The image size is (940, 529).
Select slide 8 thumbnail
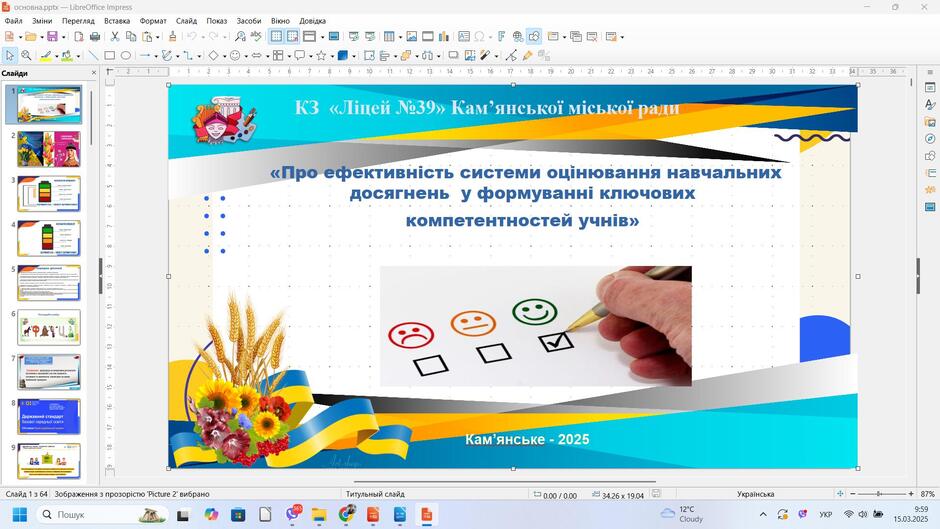(49, 417)
